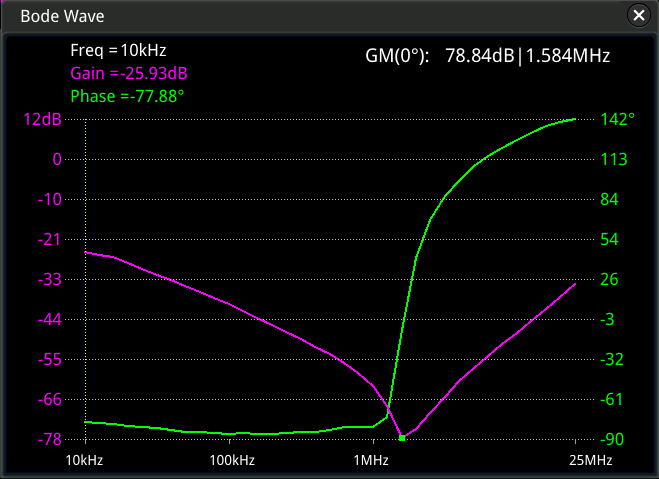The width and height of the screenshot is (659, 479).
Task: Click the 1MHz frequency axis label
Action: coord(372,460)
